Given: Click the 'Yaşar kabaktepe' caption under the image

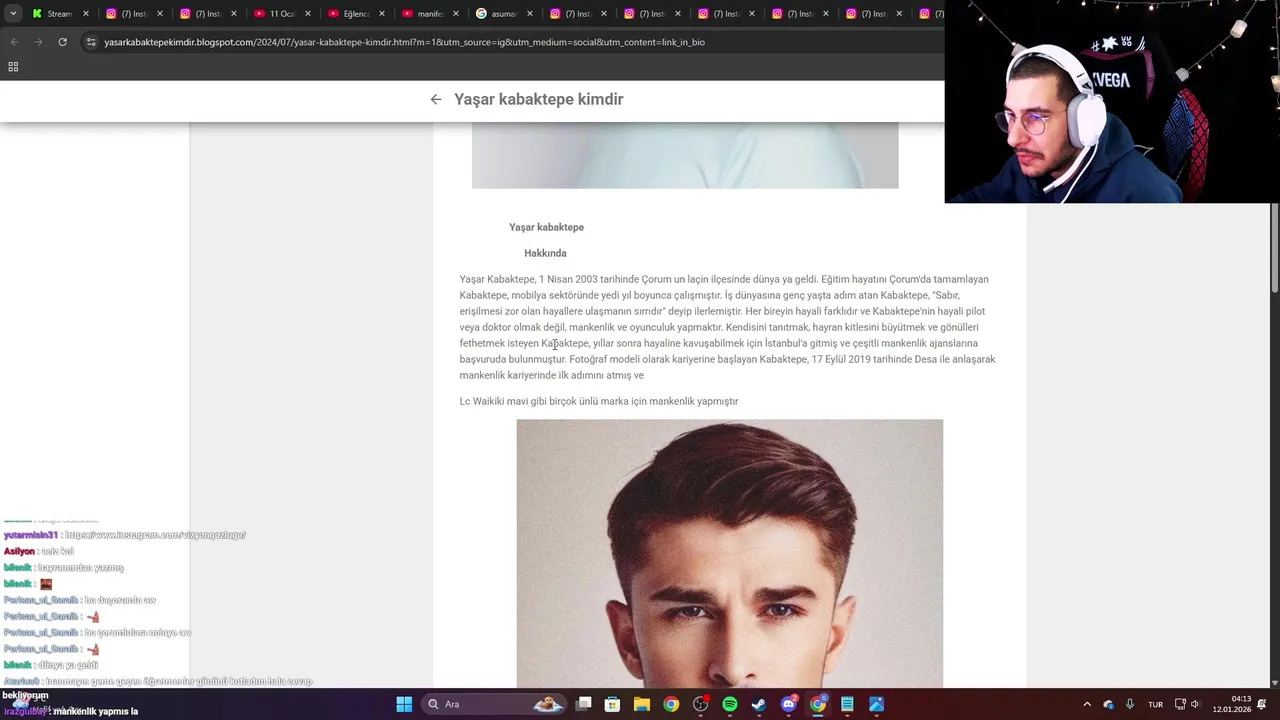Looking at the screenshot, I should coord(546,227).
